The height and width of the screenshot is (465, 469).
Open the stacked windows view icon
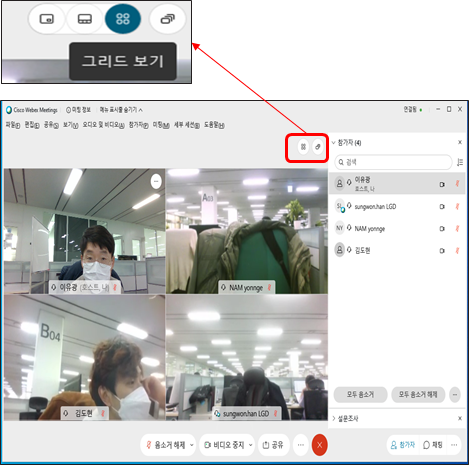(168, 19)
